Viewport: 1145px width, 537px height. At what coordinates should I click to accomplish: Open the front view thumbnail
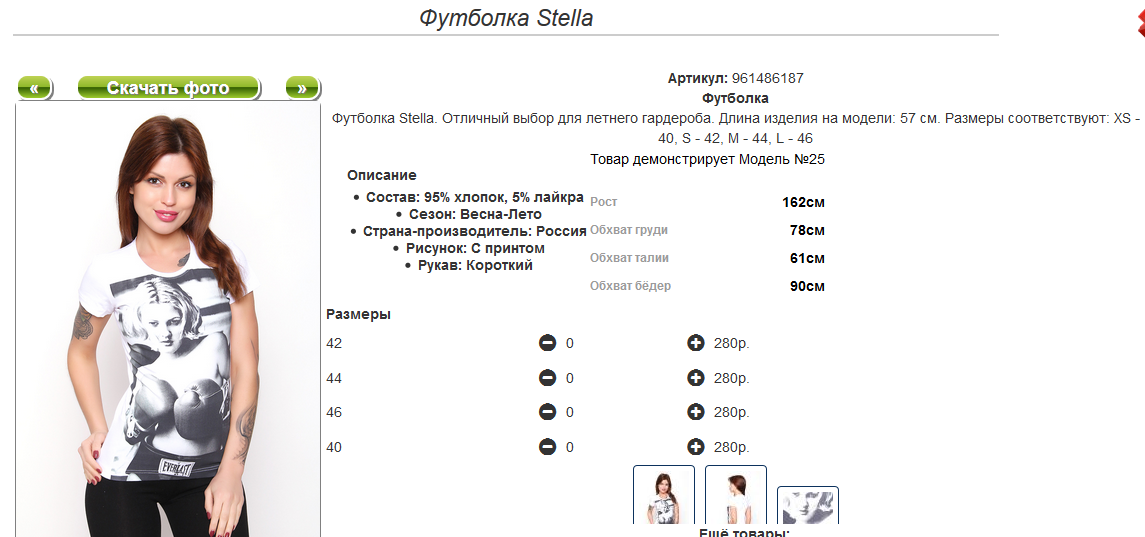coord(664,496)
